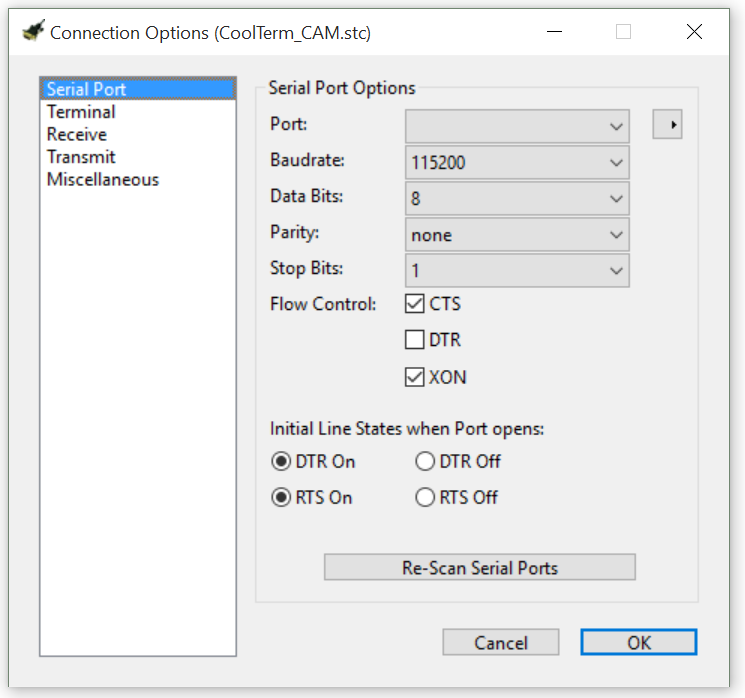Close the Connection Options dialog
The image size is (745, 698).
coord(694,32)
